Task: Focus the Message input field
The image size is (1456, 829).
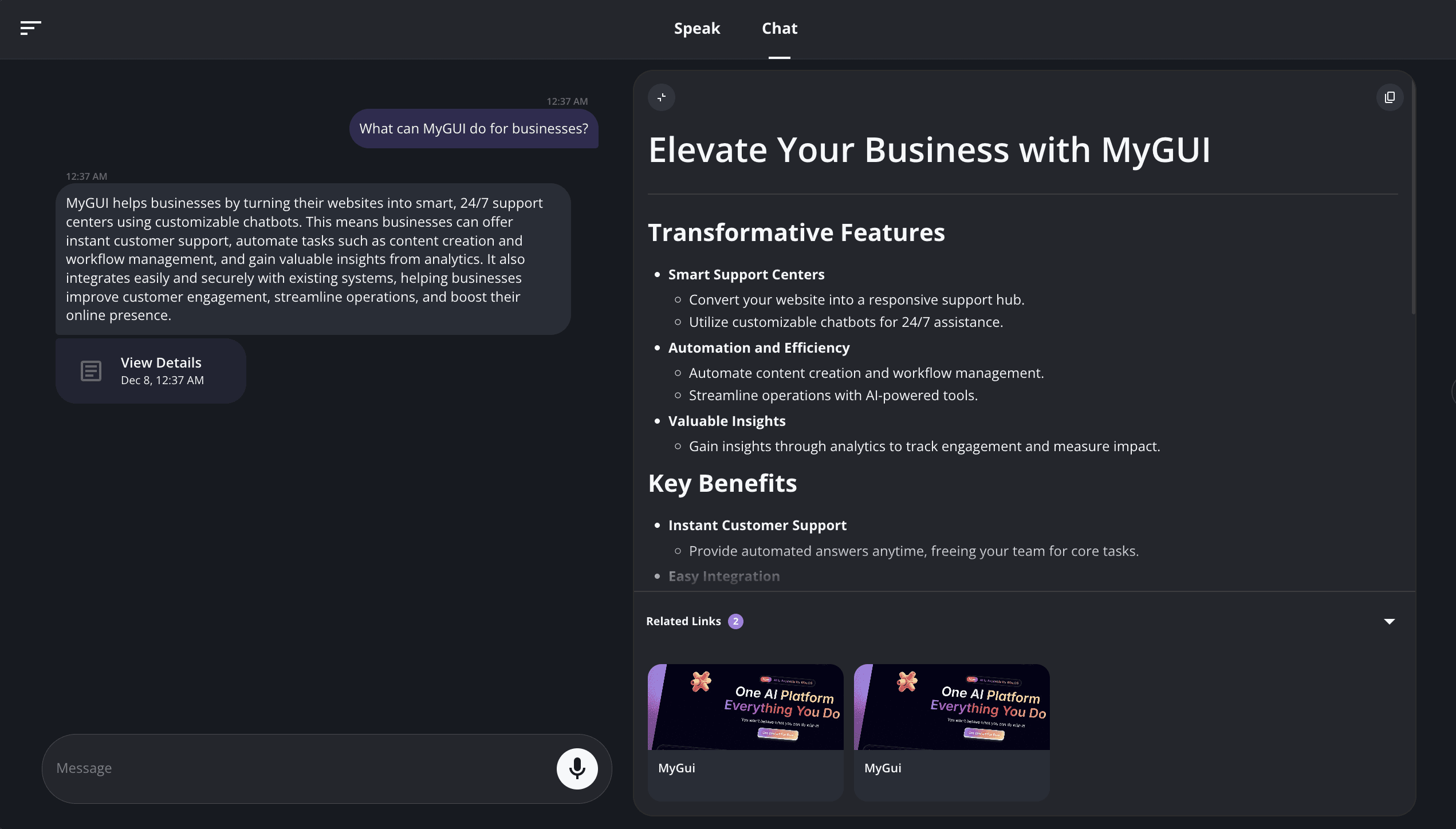Action: (298, 768)
